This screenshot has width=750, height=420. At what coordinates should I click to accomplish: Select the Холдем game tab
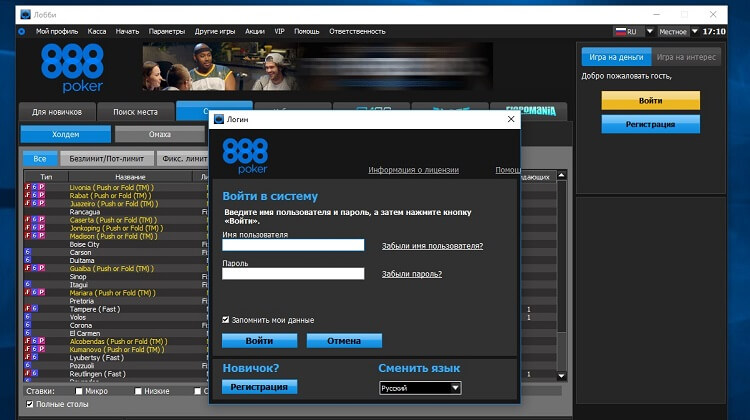(x=66, y=134)
